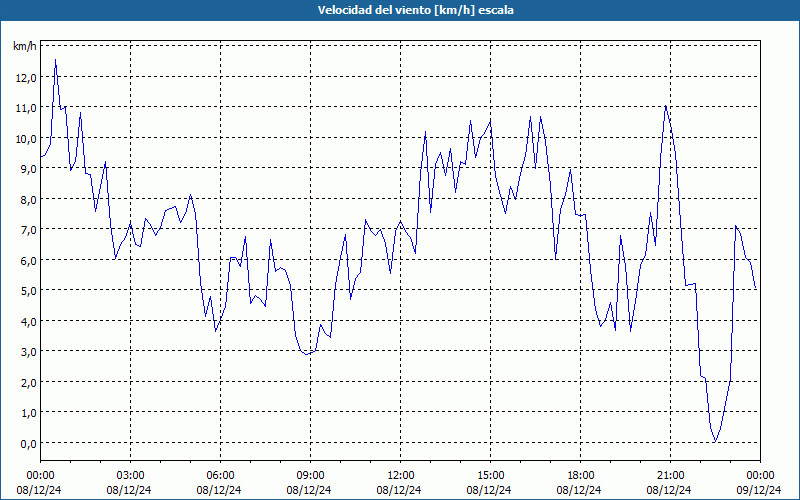Select the 1,0 y-axis value
The image size is (800, 500).
29,413
